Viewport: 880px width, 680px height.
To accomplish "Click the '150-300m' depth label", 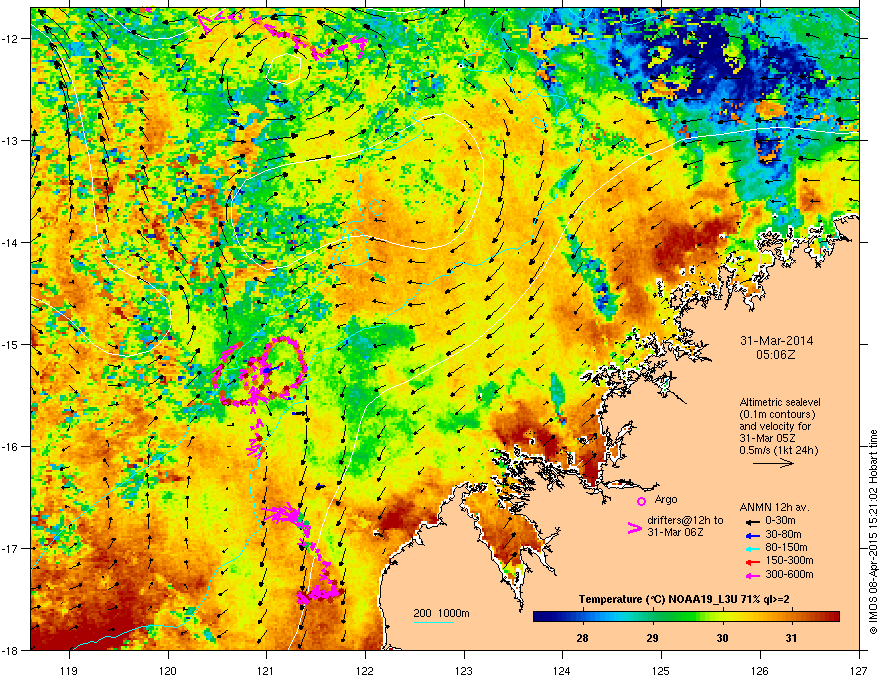I will pos(789,560).
